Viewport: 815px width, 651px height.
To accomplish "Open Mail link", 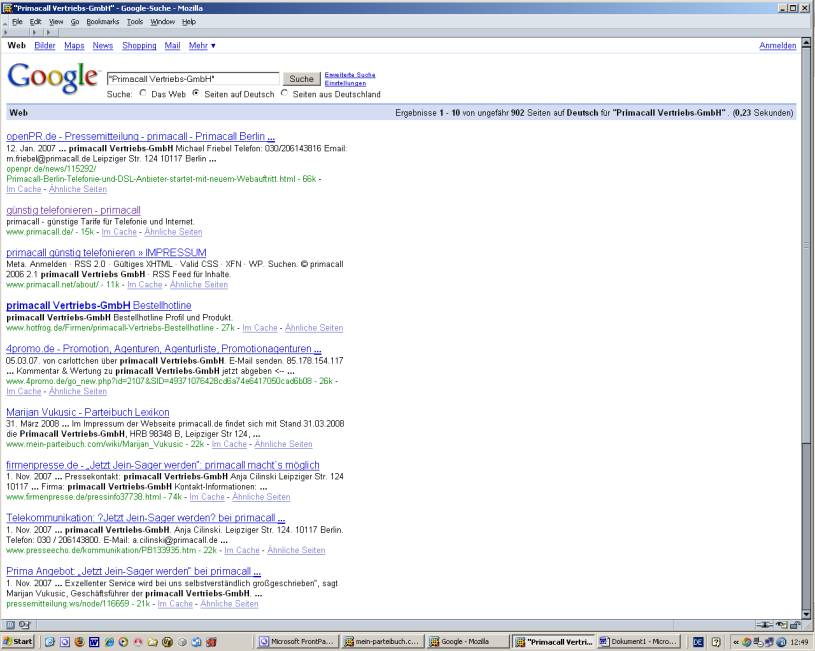I will [173, 46].
